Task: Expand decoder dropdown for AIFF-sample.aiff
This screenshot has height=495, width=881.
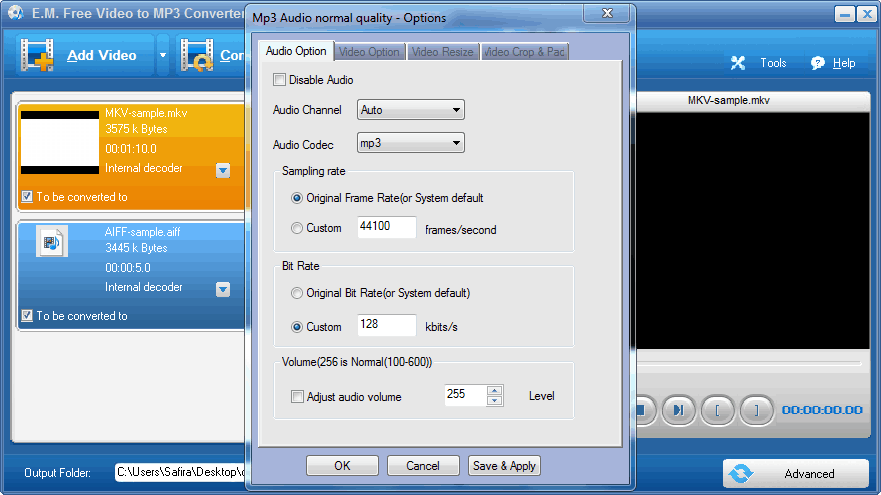Action: tap(223, 289)
